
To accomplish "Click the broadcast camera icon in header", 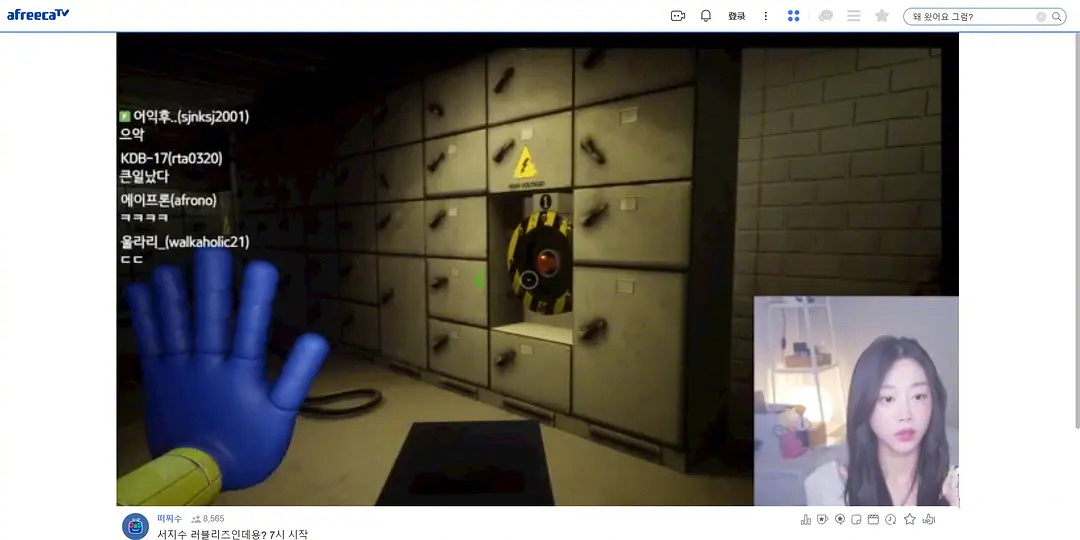I will 678,16.
